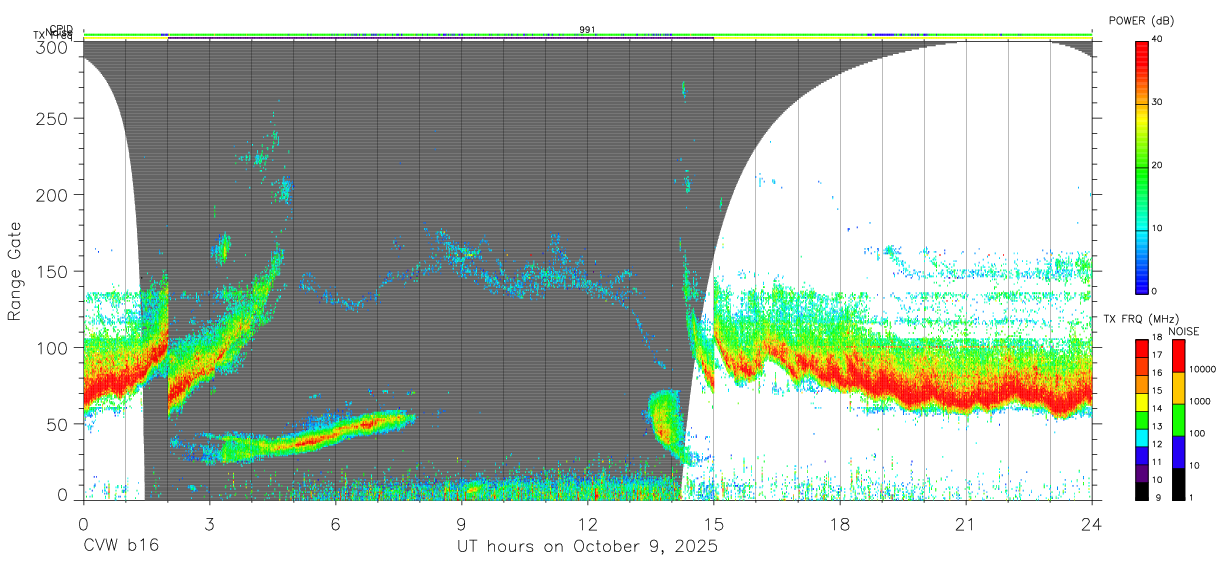The width and height of the screenshot is (1228, 567).
Task: Click the 3 hour x-axis tick label
Action: click(x=209, y=522)
